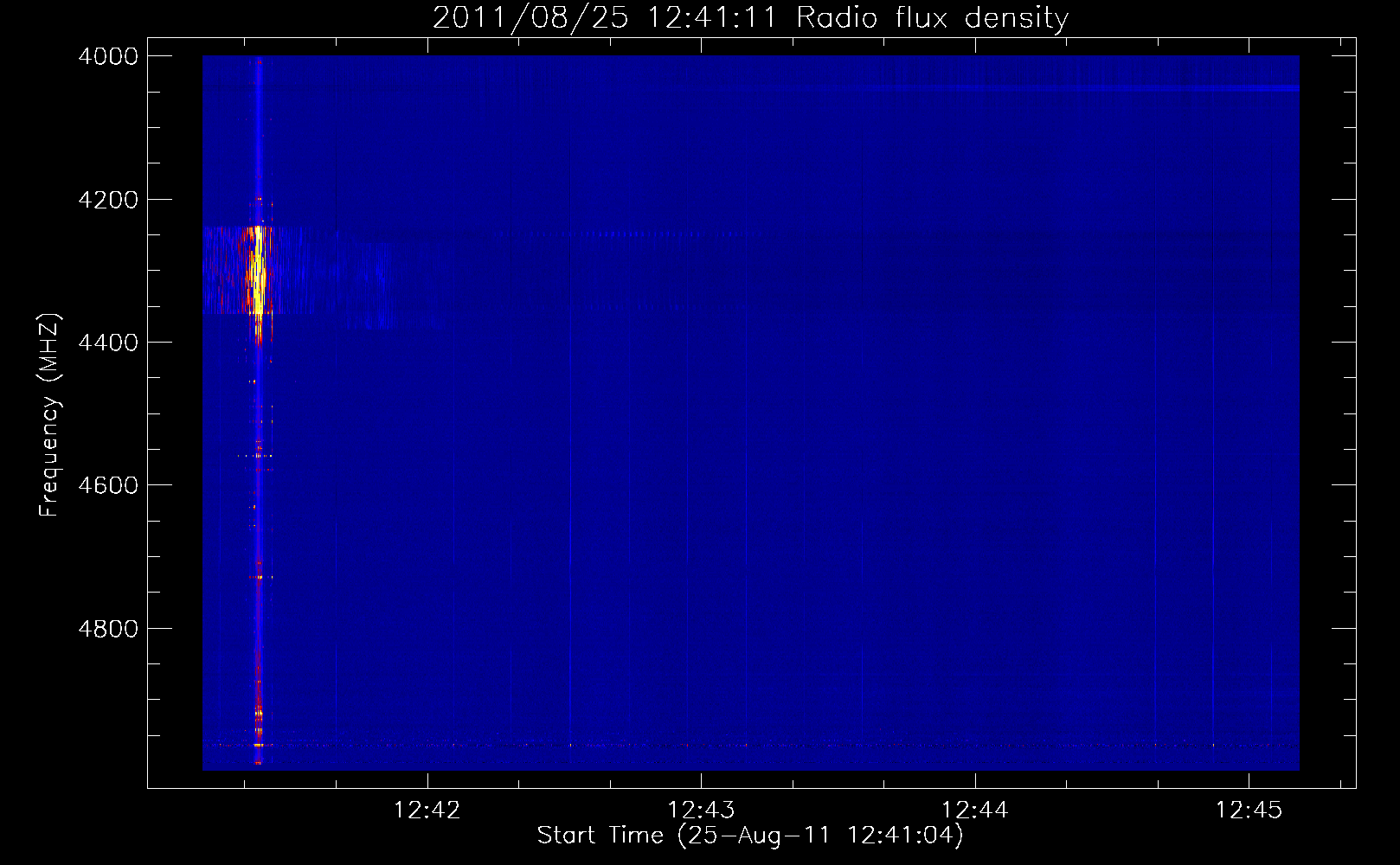Click the 4800 frequency tick label

(108, 629)
